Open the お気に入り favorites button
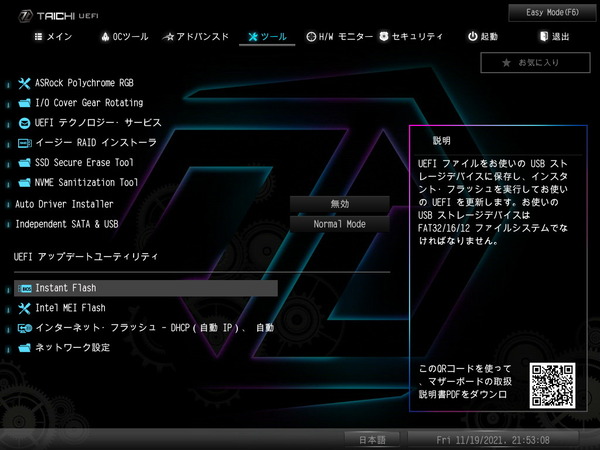The image size is (600, 450). [535, 63]
